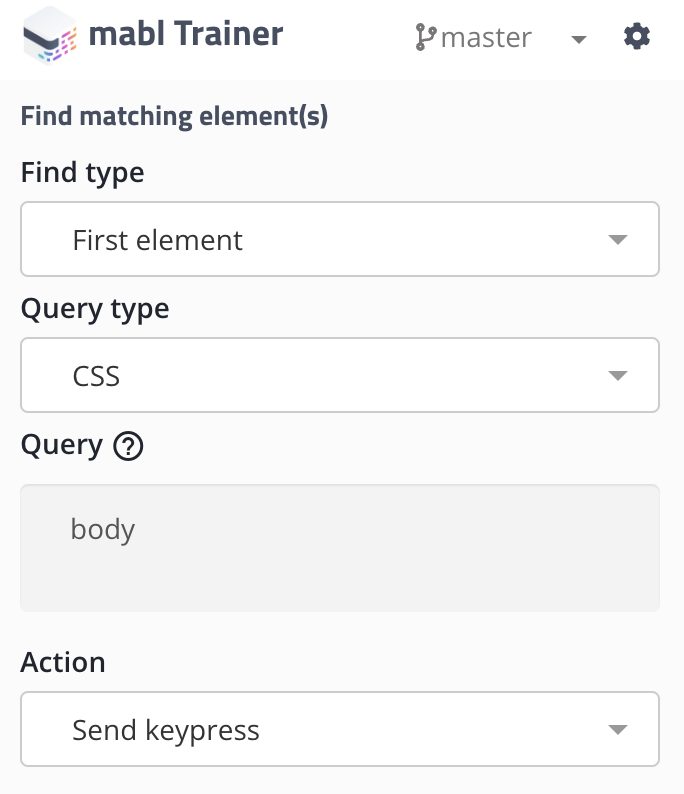The width and height of the screenshot is (684, 794).
Task: Open the Query help question mark
Action: pos(129,446)
